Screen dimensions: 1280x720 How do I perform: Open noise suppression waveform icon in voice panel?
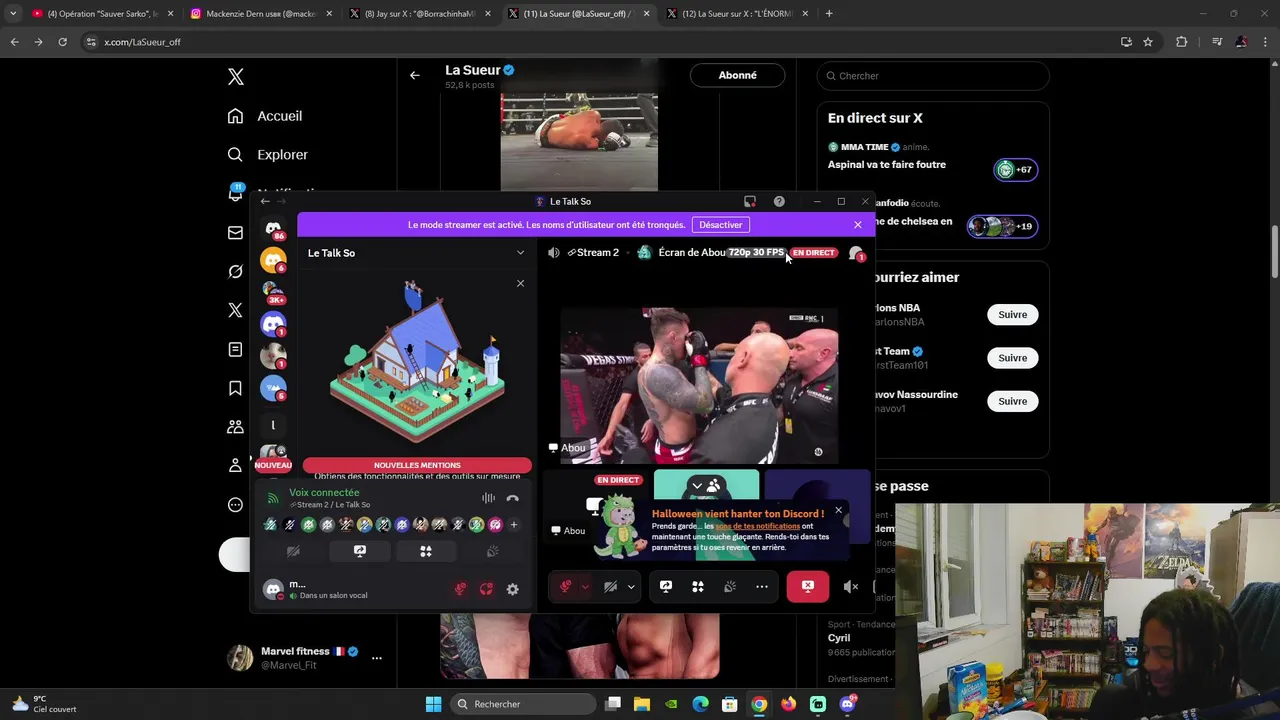click(x=488, y=498)
